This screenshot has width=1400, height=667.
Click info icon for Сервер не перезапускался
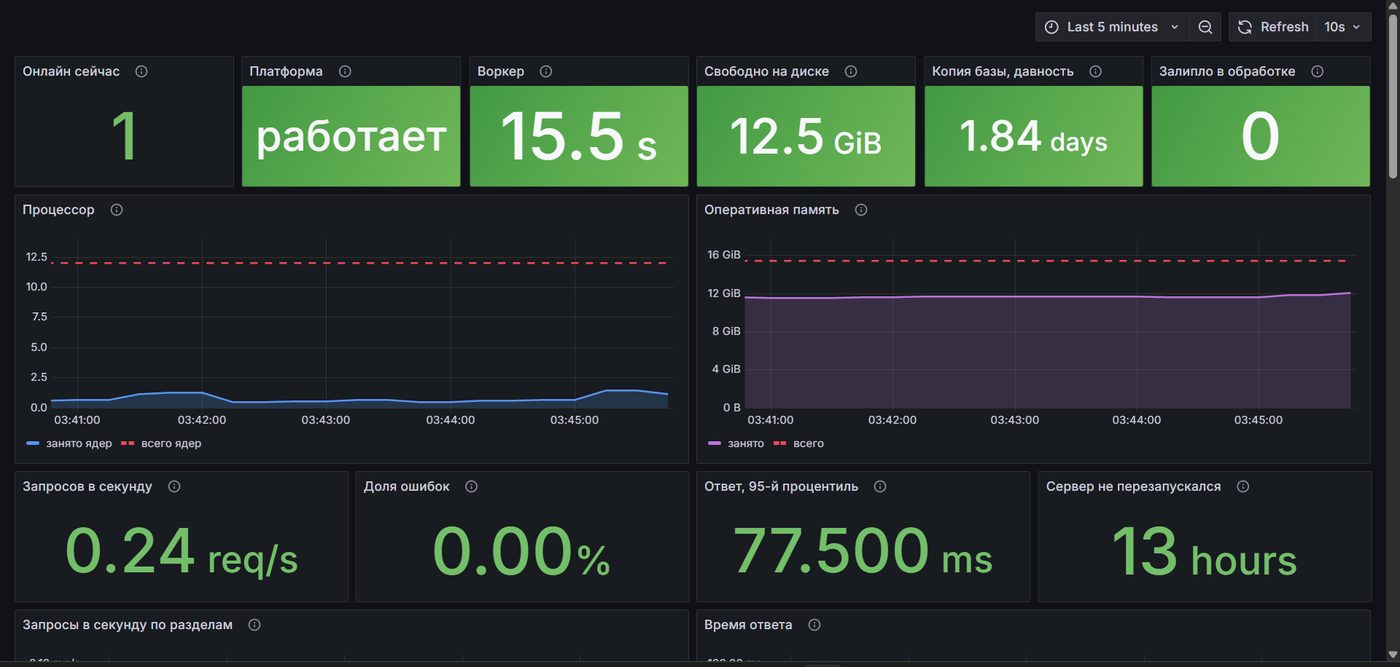[x=1243, y=486]
